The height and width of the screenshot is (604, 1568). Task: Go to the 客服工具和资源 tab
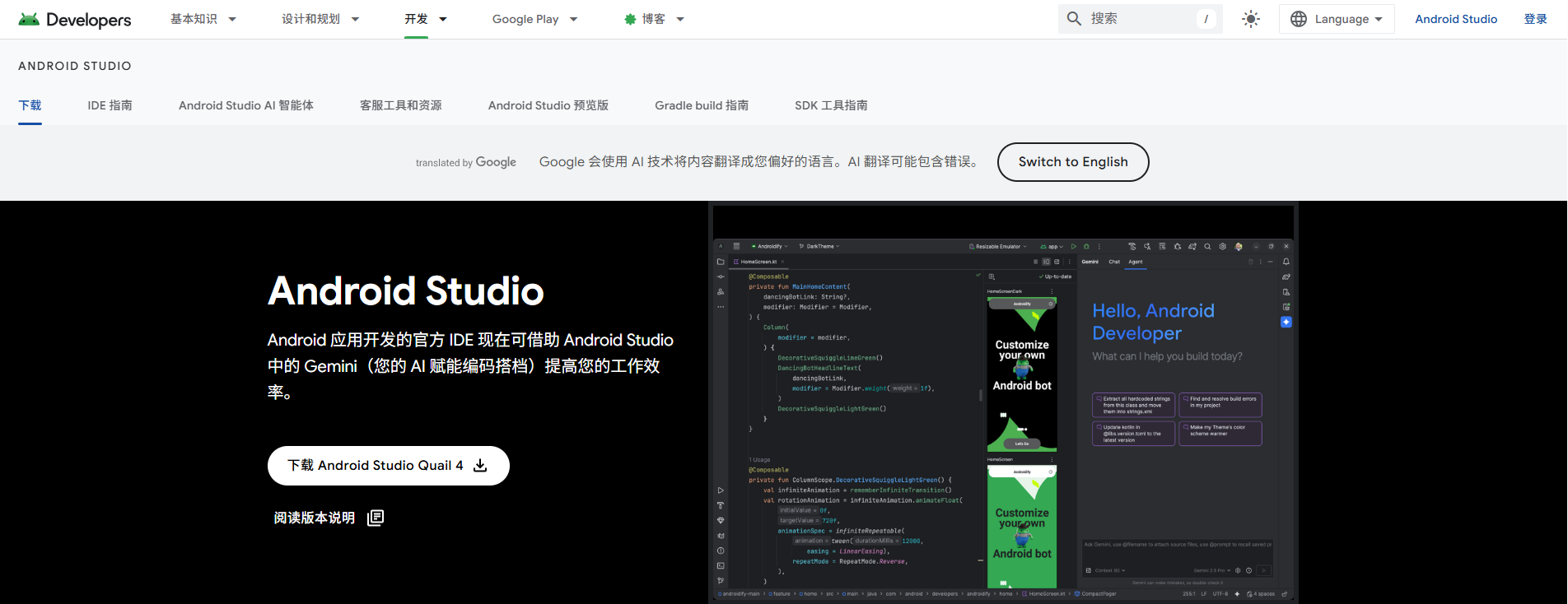pyautogui.click(x=401, y=105)
